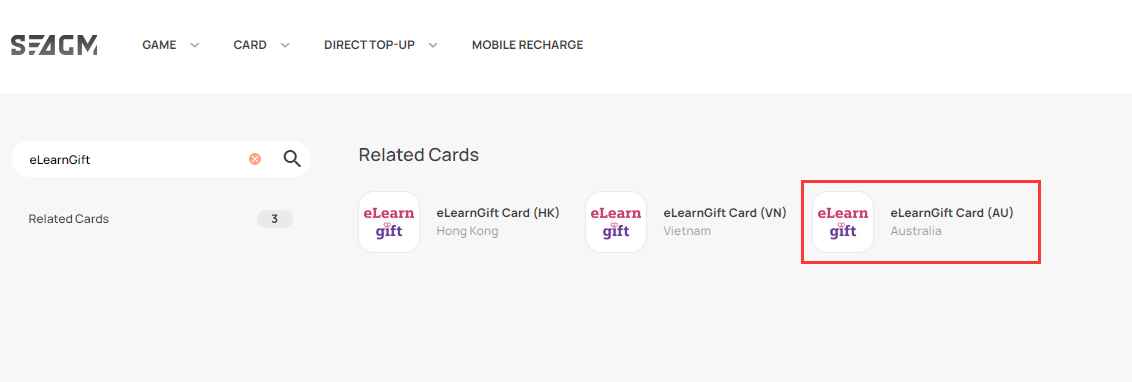Expand the DIRECT TOP-UP chevron

(433, 45)
